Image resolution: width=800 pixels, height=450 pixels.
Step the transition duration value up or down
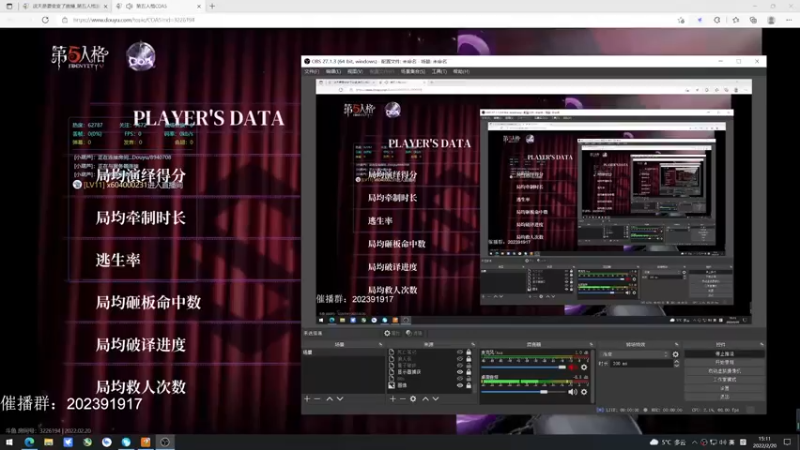click(x=677, y=363)
